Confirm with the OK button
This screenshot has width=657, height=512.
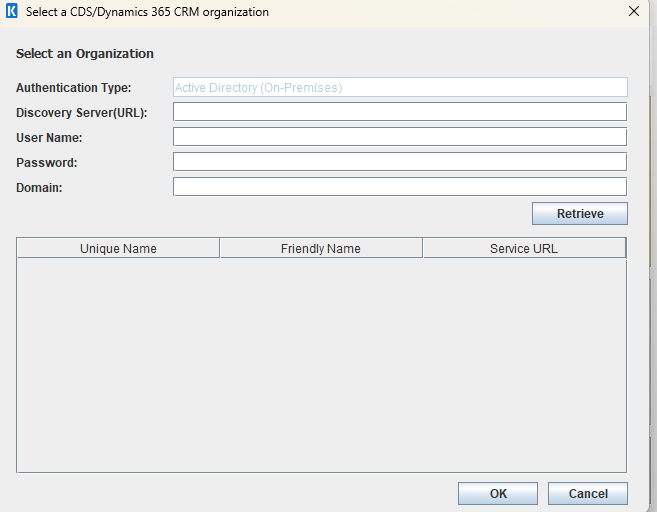pos(498,494)
